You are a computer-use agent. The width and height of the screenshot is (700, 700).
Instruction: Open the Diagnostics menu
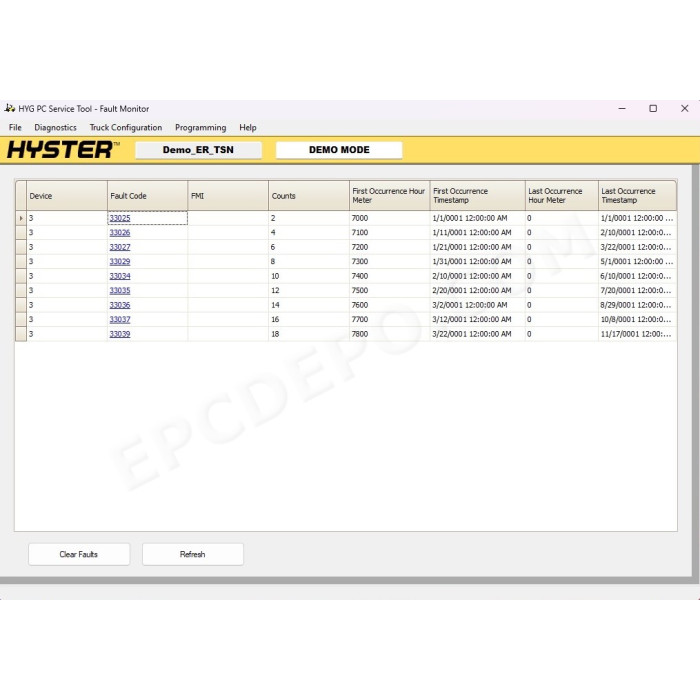(x=55, y=128)
